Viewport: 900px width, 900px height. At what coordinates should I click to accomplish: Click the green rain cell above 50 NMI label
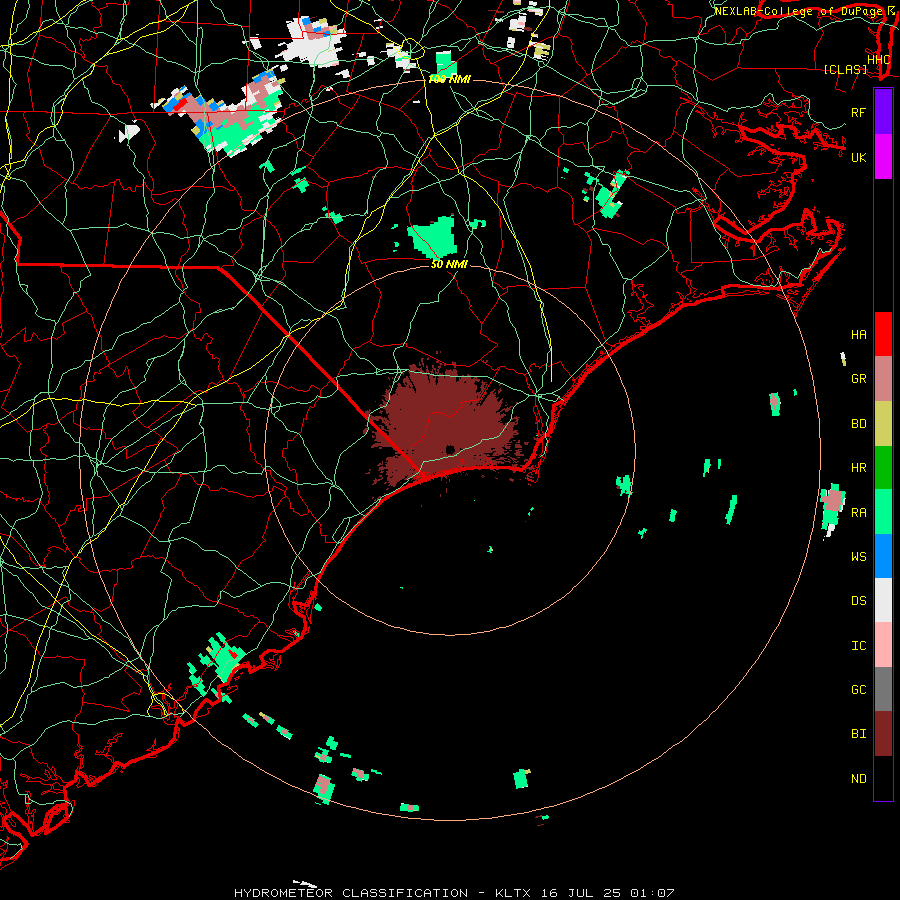click(434, 236)
